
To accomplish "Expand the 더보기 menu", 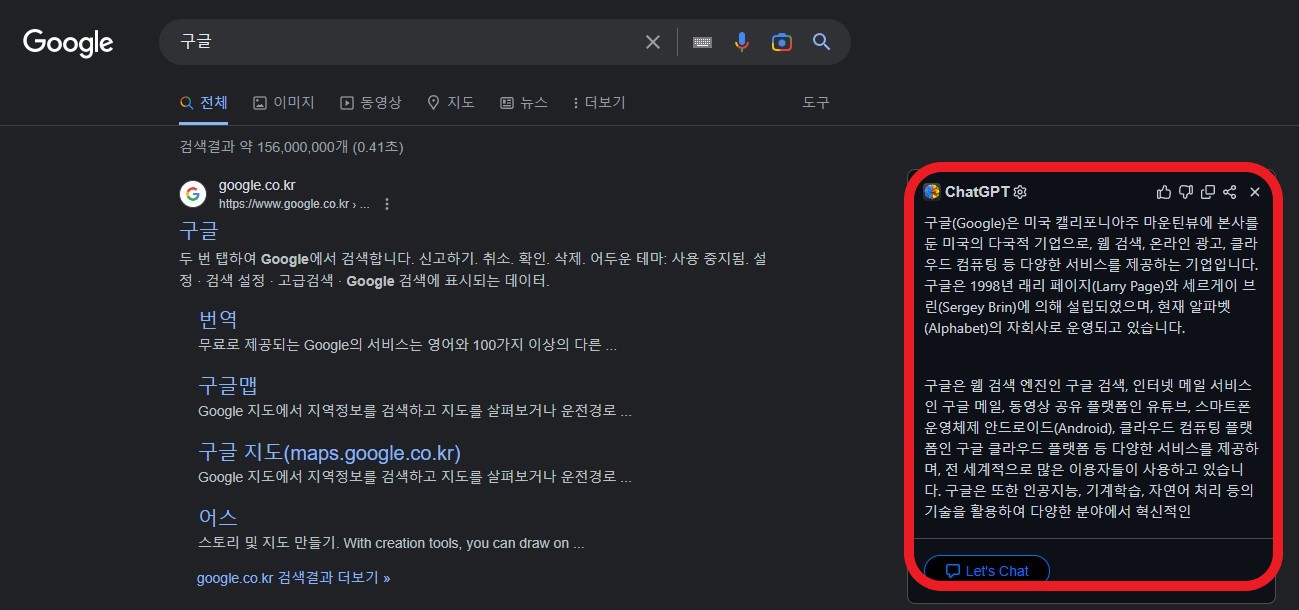I will [x=599, y=102].
